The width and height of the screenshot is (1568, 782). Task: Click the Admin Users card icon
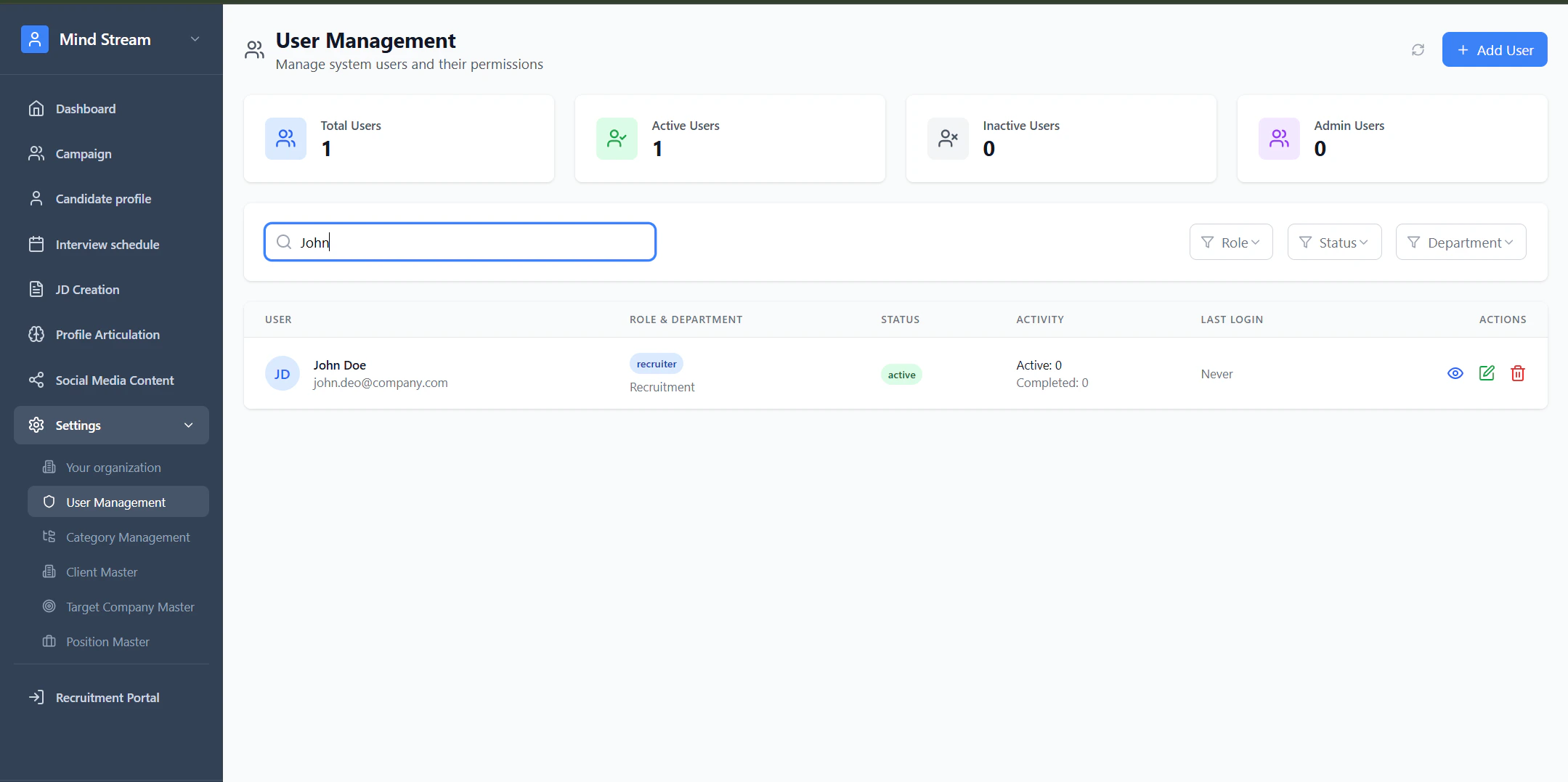1280,139
